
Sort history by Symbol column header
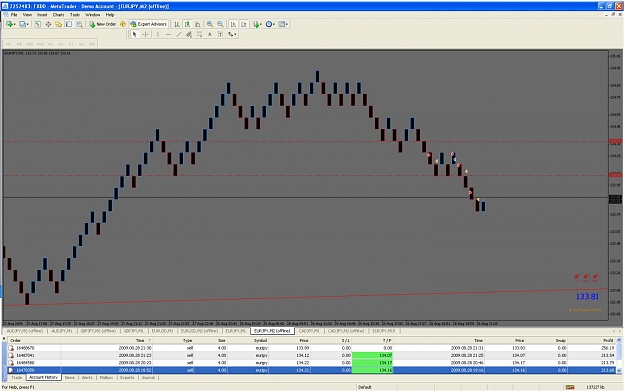coord(249,341)
